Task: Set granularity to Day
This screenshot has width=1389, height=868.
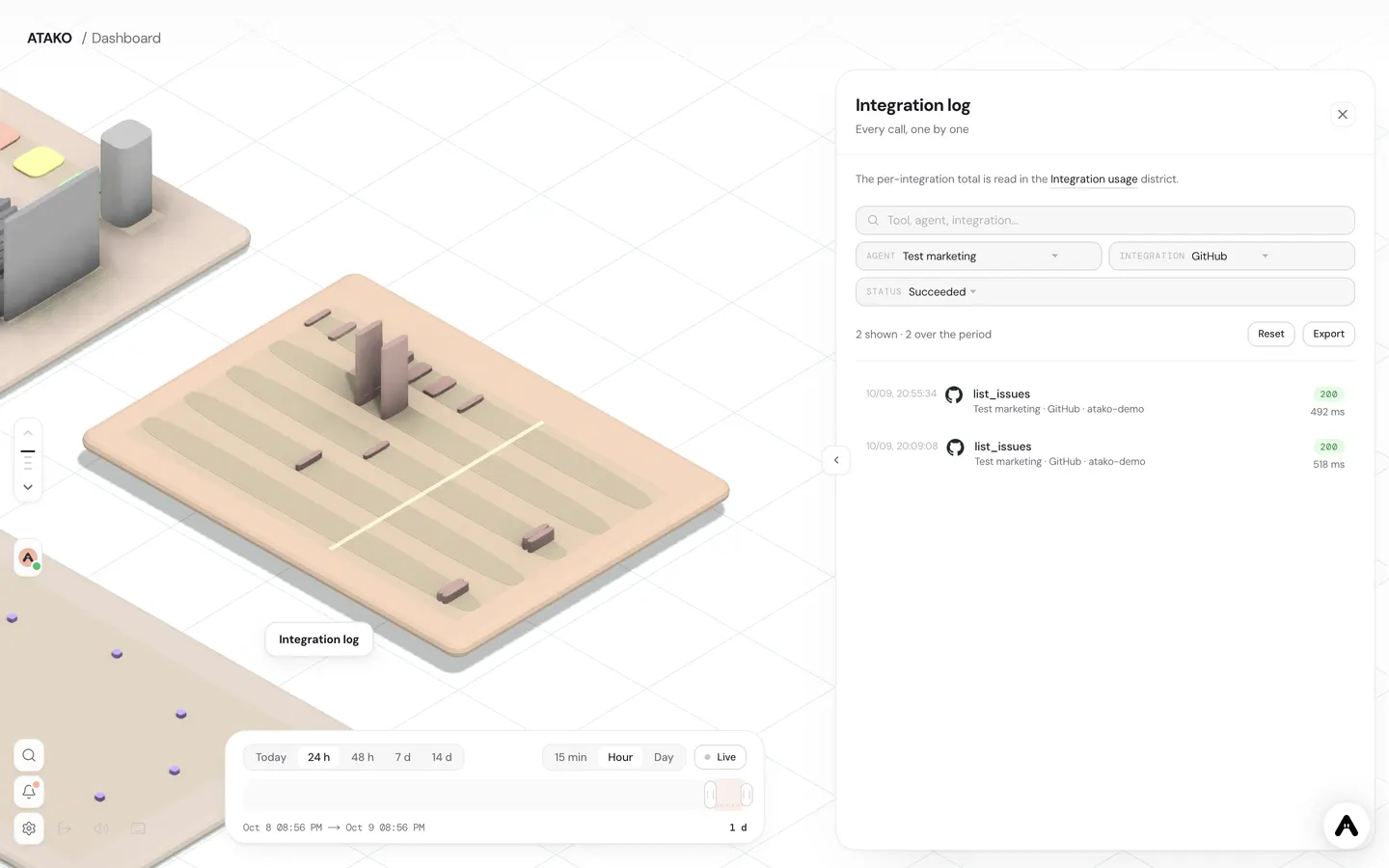Action: point(664,757)
